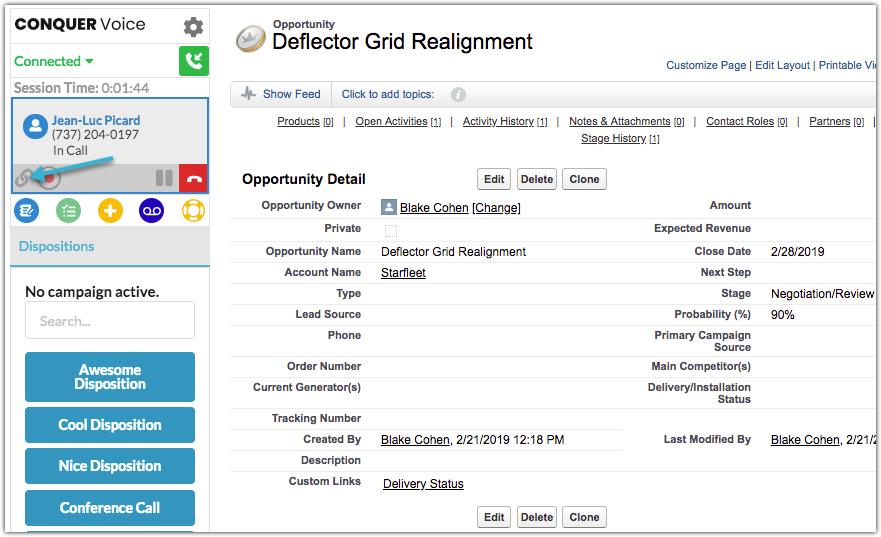Open Blake Cohen owner link
This screenshot has height=537, width=881.
434,208
